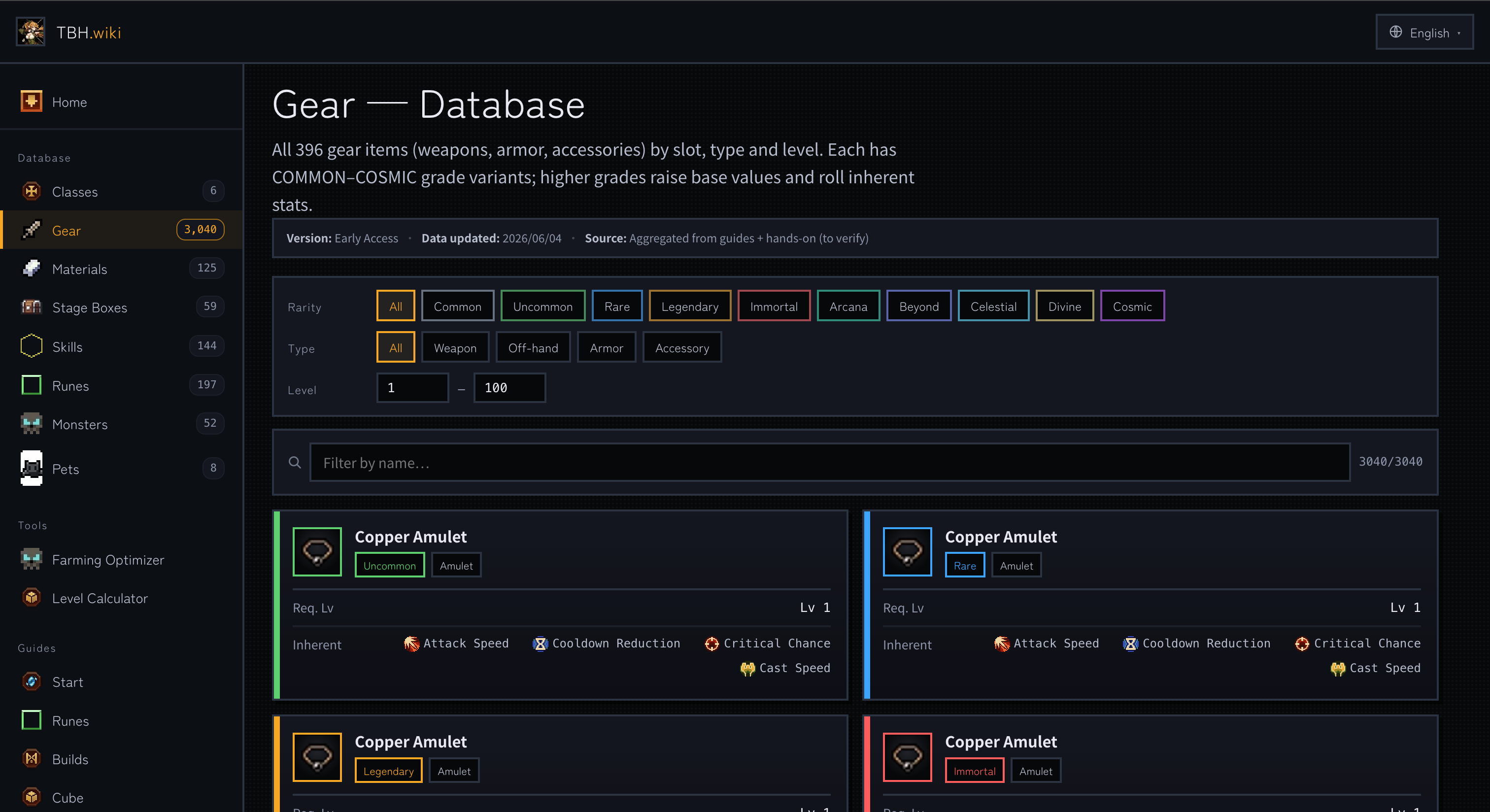Filter rarity by Arcana
The height and width of the screenshot is (812, 1490).
(848, 306)
